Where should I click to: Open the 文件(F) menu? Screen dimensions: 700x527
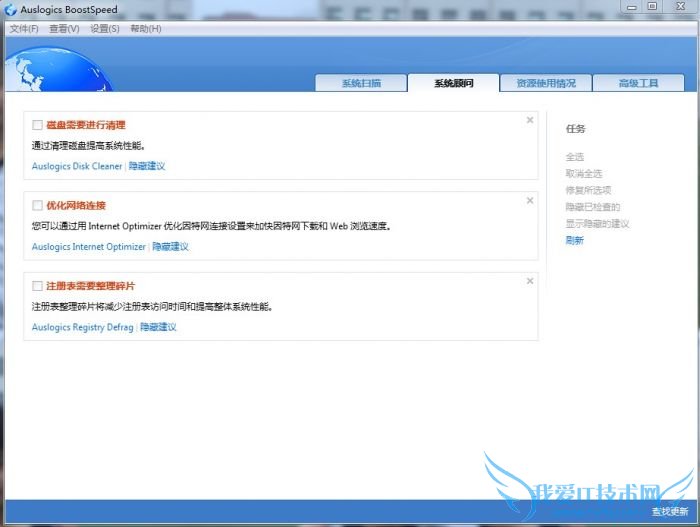24,29
